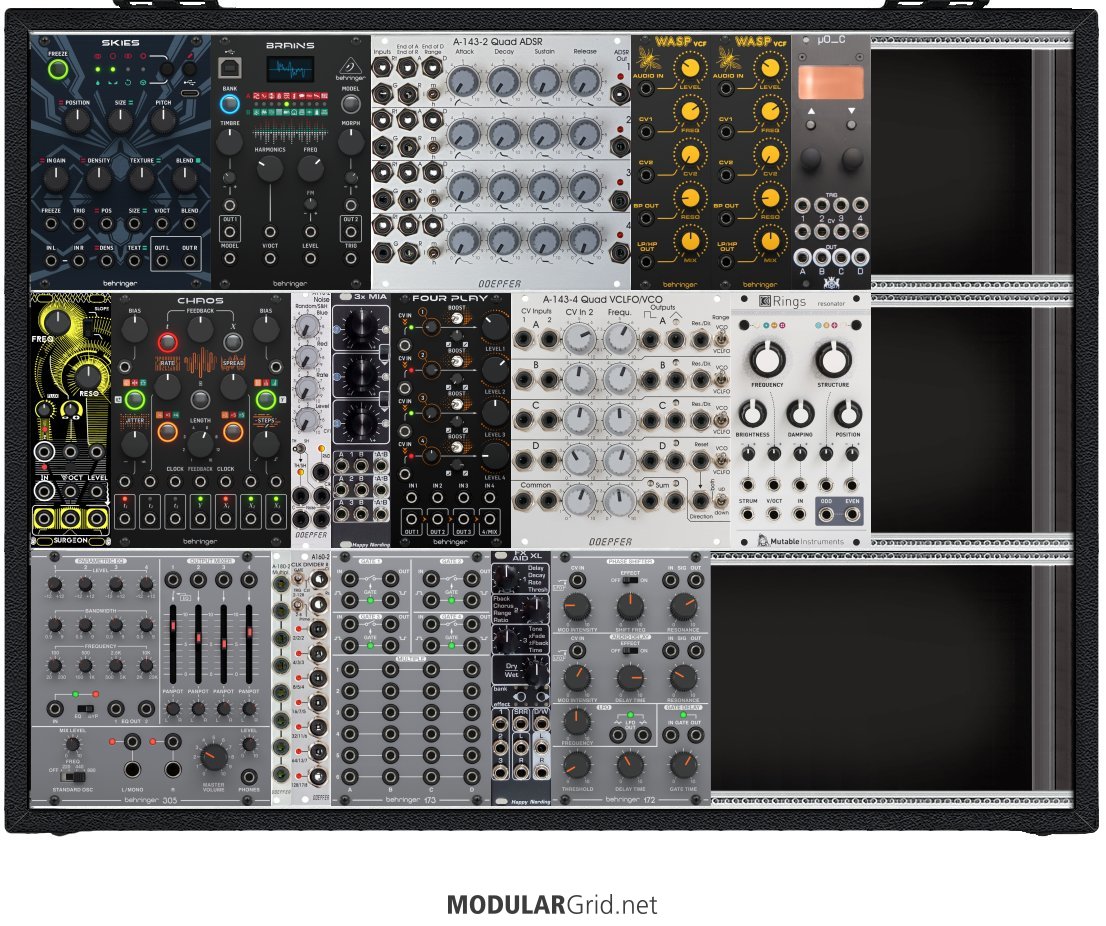Toggle the EQ/BYP switch on 305
Image resolution: width=1106 pixels, height=926 pixels.
coord(85,708)
